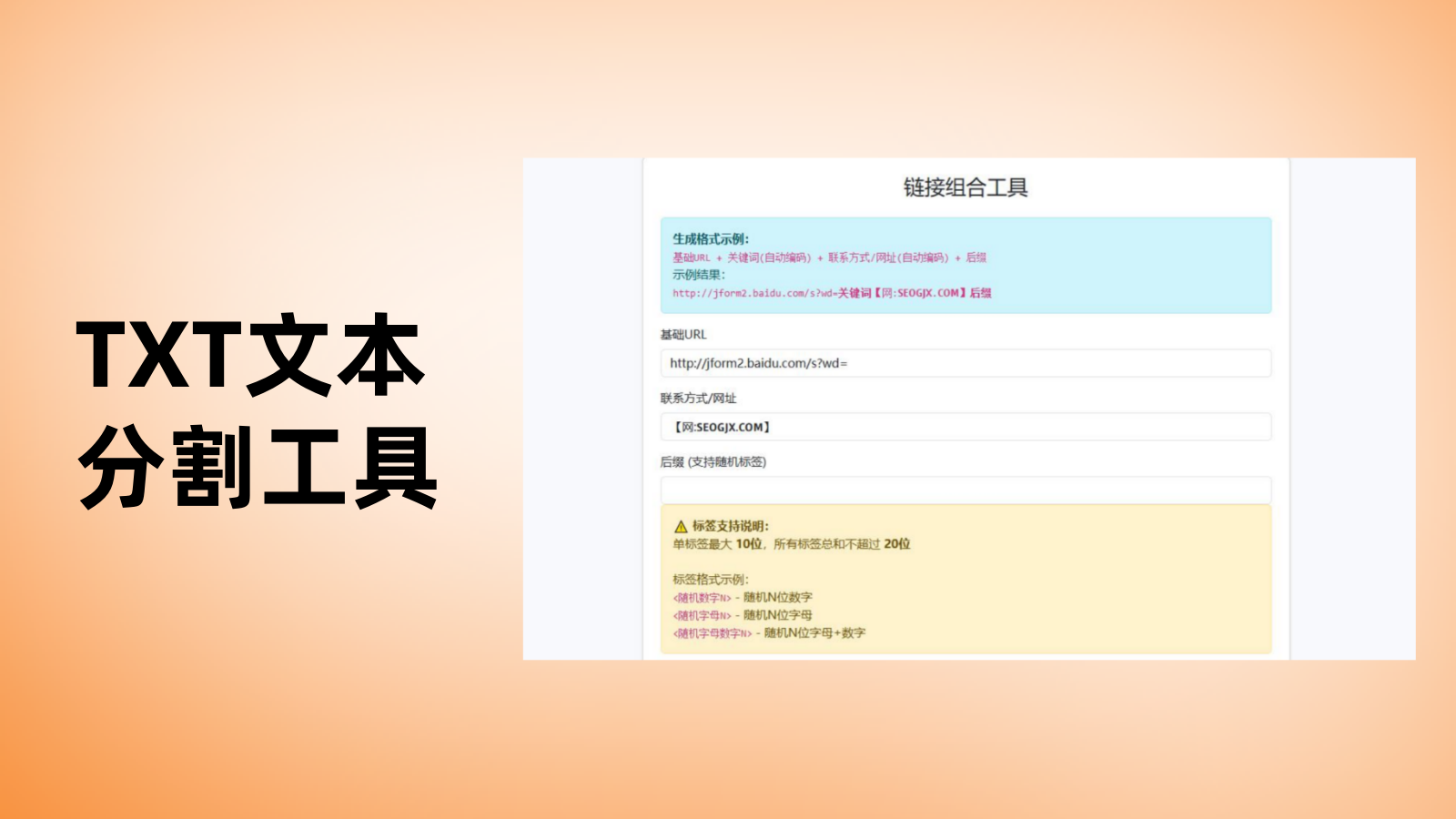
Task: Click the 示例结果 label text
Action: (699, 274)
